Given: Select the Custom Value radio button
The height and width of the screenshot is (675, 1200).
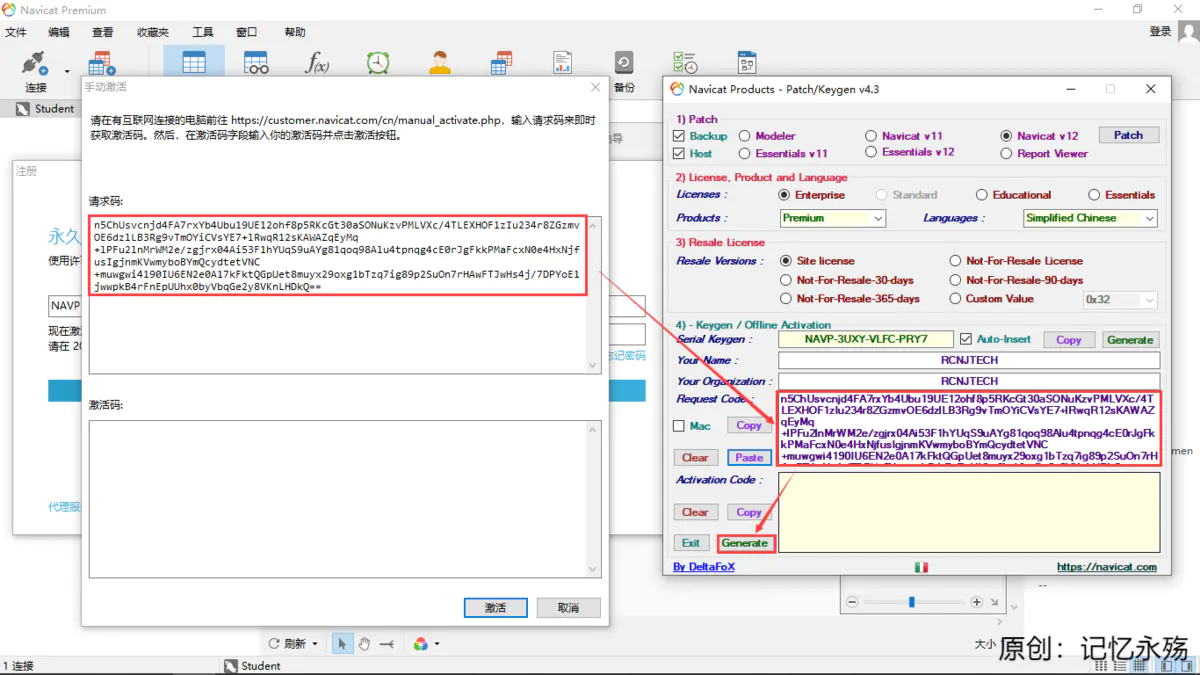Looking at the screenshot, I should 955,298.
